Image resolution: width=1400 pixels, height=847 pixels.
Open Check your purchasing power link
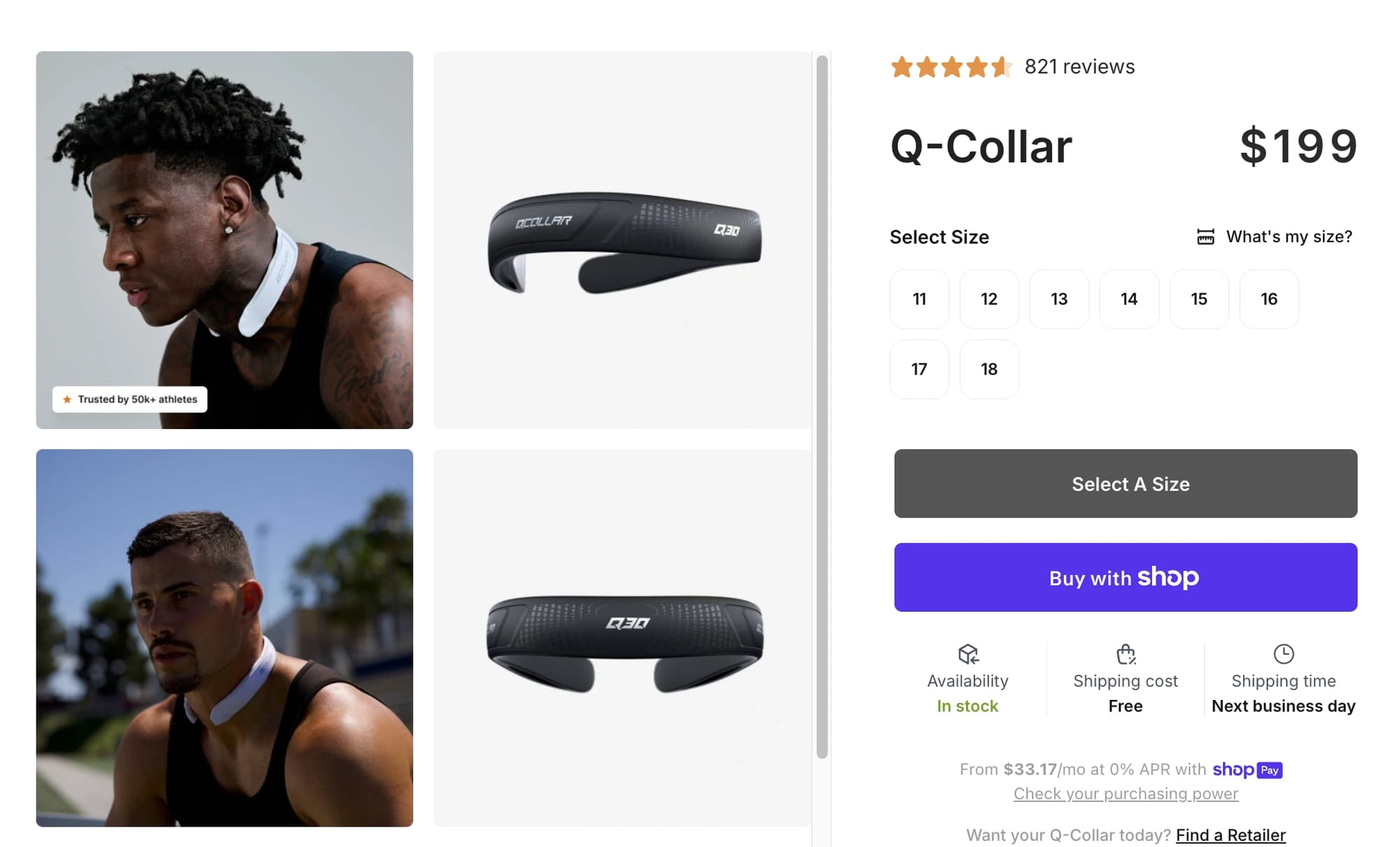click(1126, 794)
